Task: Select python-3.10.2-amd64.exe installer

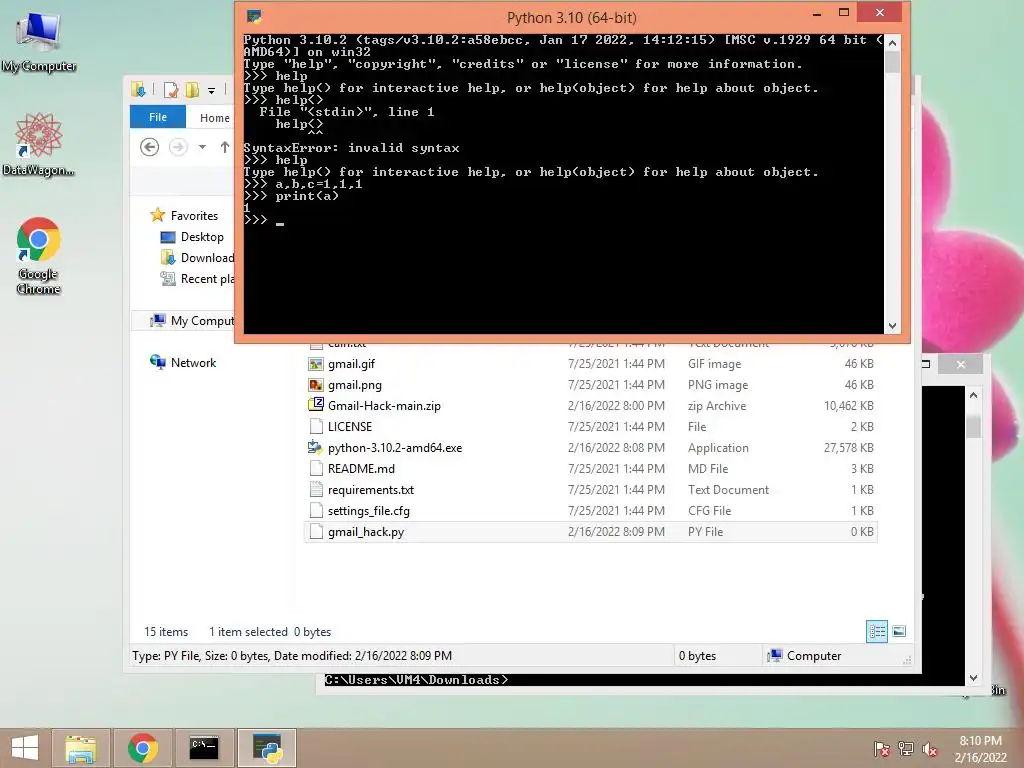Action: 590,447
